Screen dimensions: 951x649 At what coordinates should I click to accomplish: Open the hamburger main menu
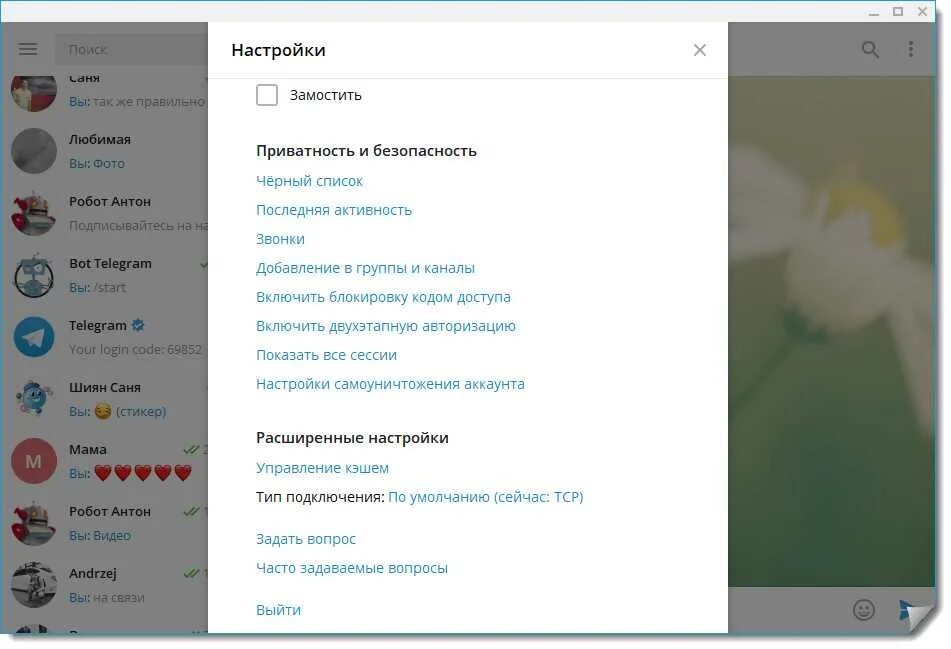pyautogui.click(x=27, y=48)
